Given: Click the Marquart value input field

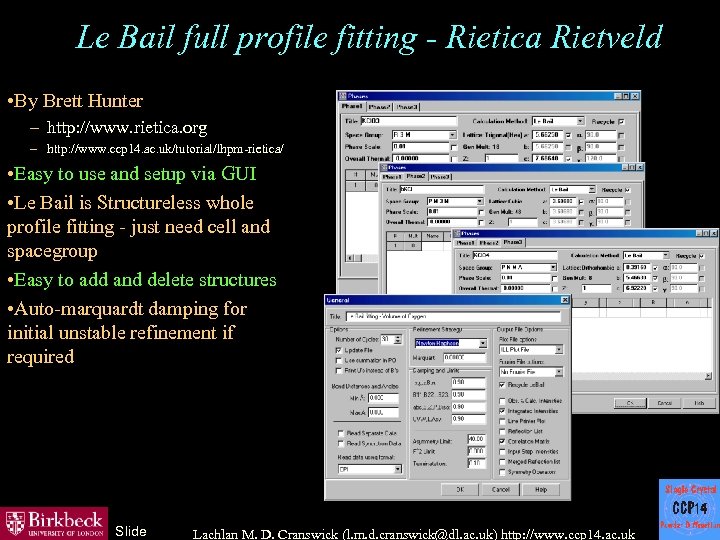Looking at the screenshot, I should pyautogui.click(x=464, y=357).
